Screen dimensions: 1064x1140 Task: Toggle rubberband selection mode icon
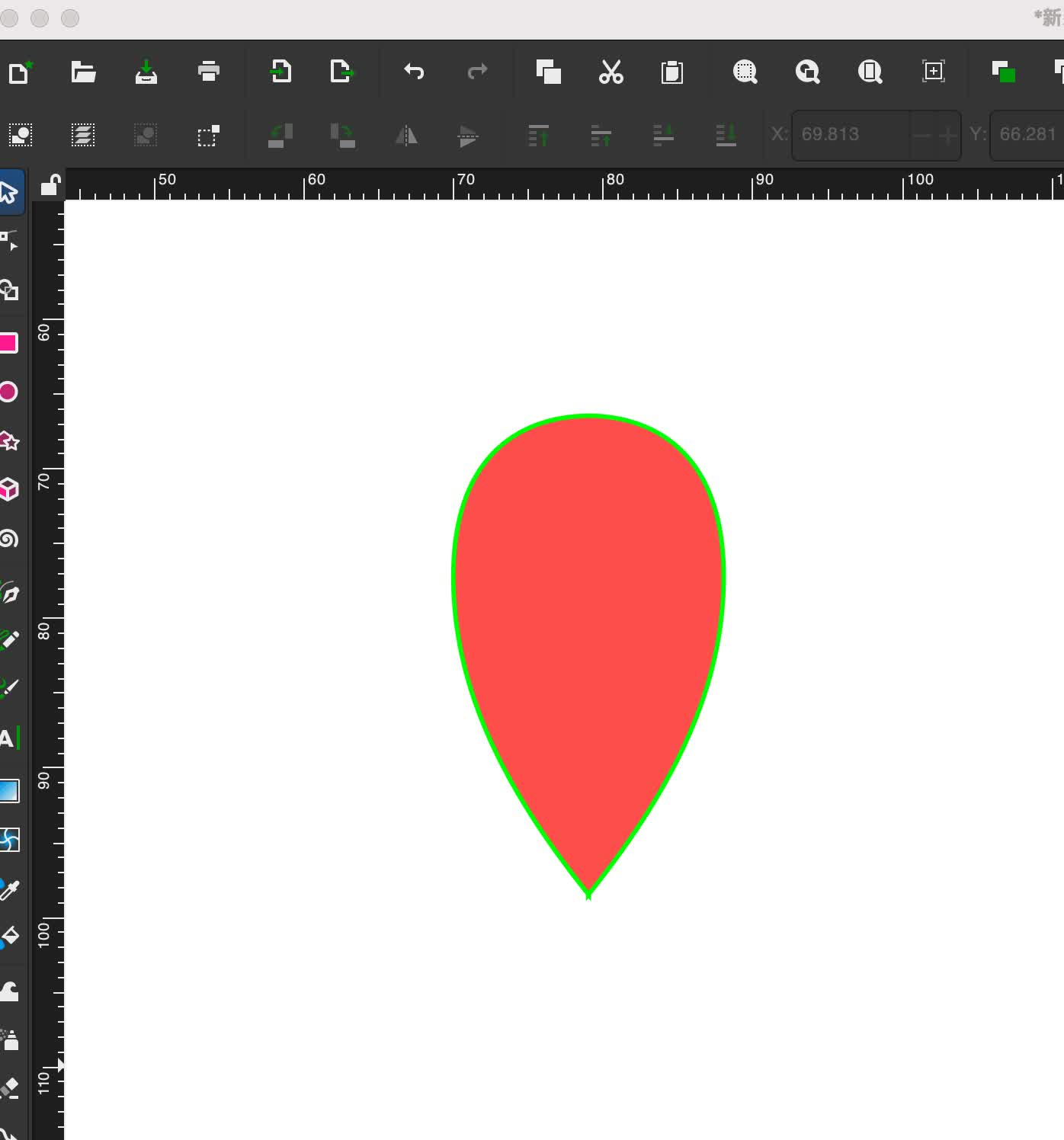click(x=208, y=136)
